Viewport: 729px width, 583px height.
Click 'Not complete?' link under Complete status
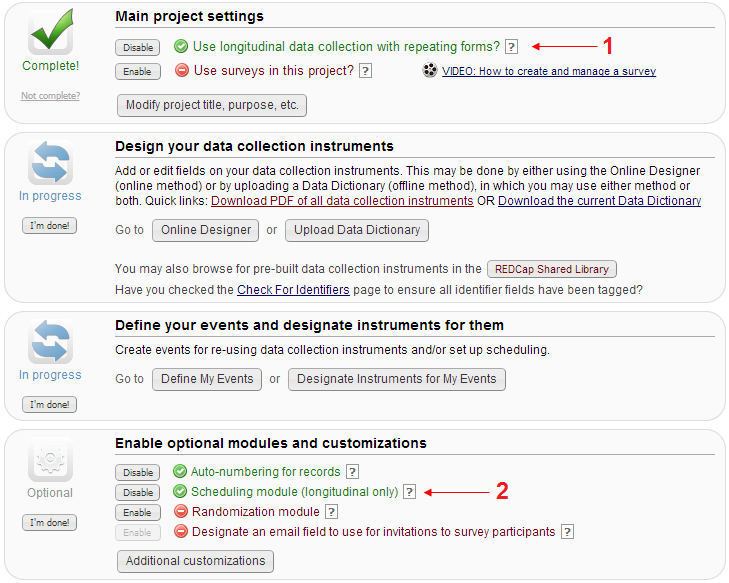coord(50,96)
